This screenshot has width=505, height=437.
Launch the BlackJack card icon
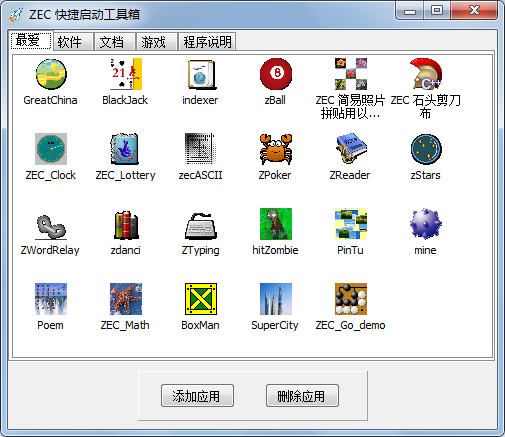click(126, 74)
